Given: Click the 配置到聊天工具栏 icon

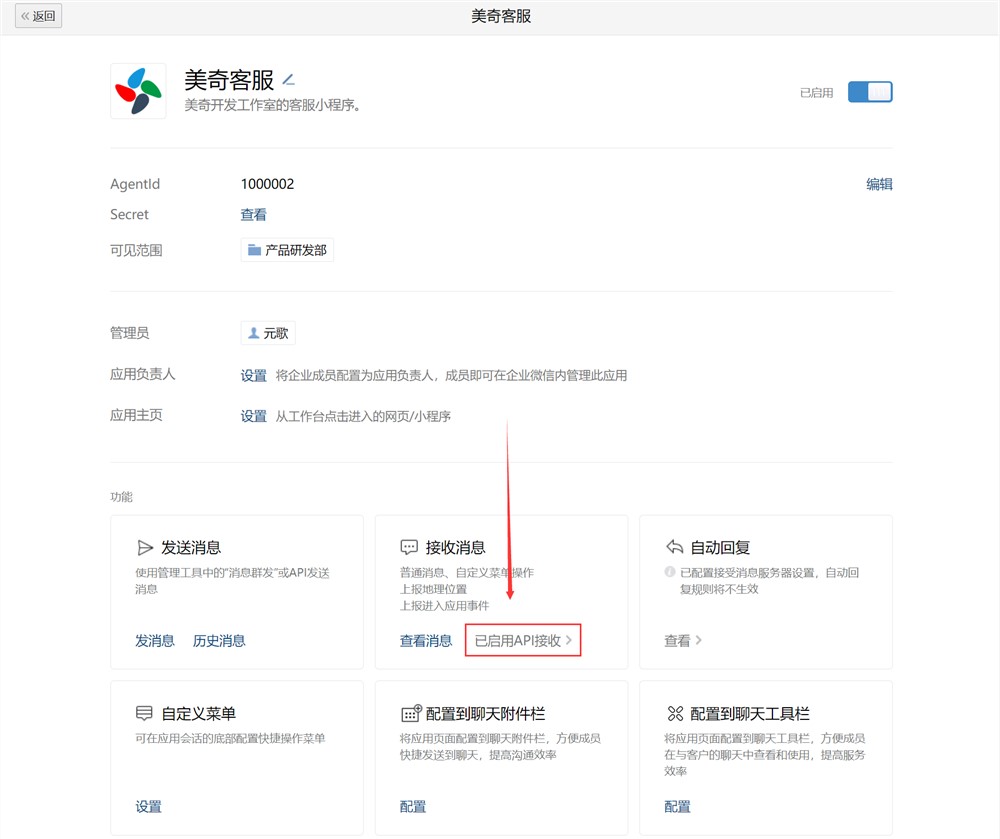Looking at the screenshot, I should pyautogui.click(x=675, y=713).
